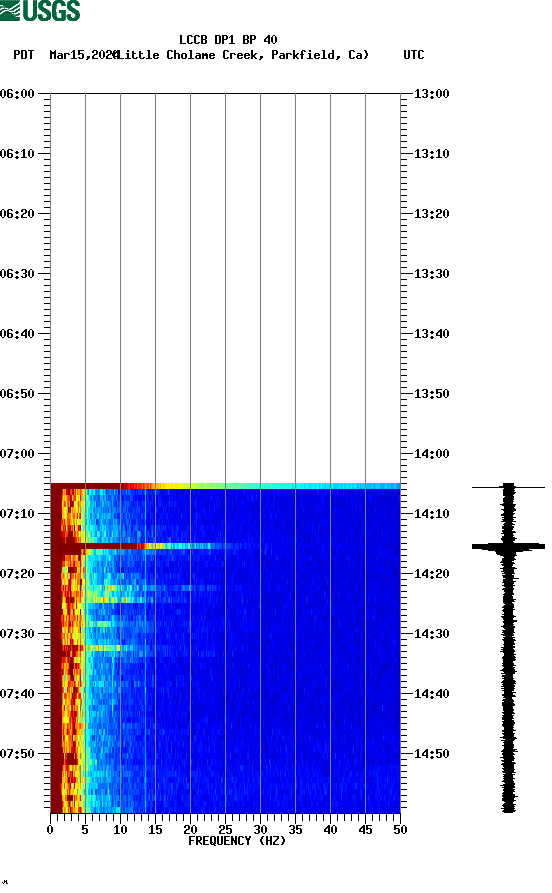Click the '13:30' UTC time label

pyautogui.click(x=431, y=274)
